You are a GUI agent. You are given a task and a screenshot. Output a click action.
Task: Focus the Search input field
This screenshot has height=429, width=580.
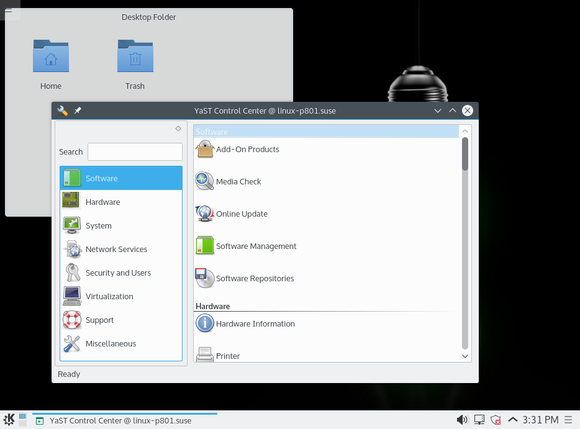coord(135,152)
